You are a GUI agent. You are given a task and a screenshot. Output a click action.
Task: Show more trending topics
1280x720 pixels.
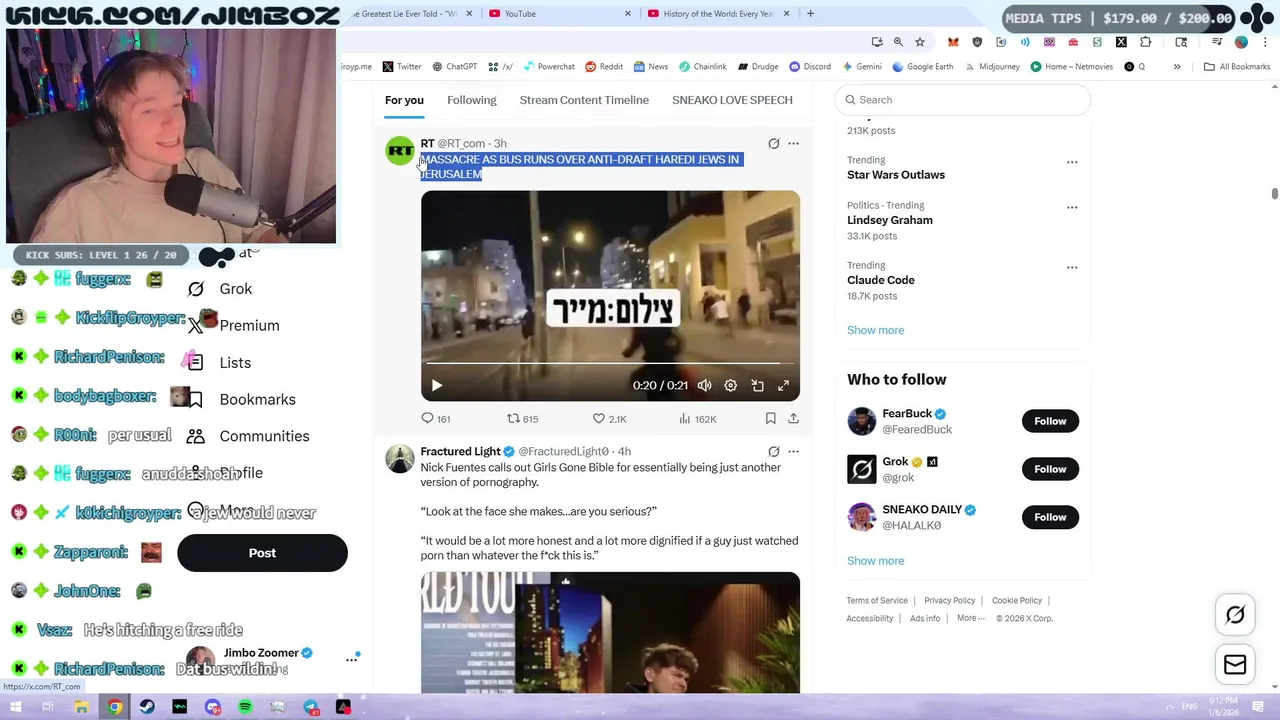coord(875,330)
